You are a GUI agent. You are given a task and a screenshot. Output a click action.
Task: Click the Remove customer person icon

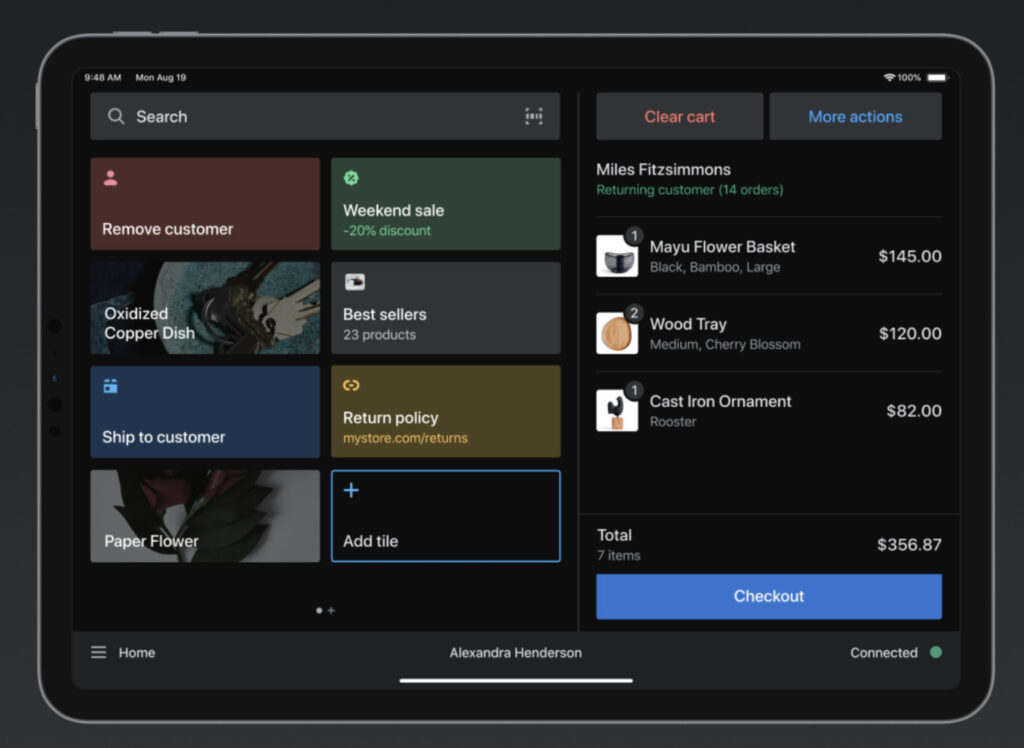[111, 178]
